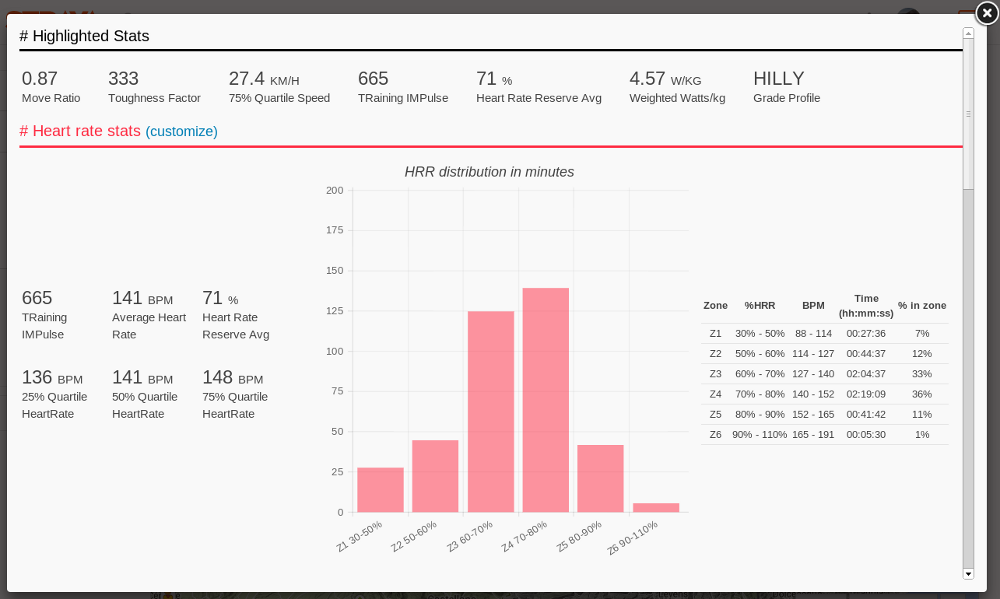Screen dimensions: 1000x599
Task: Click the scrollbar up arrow
Action: point(968,33)
